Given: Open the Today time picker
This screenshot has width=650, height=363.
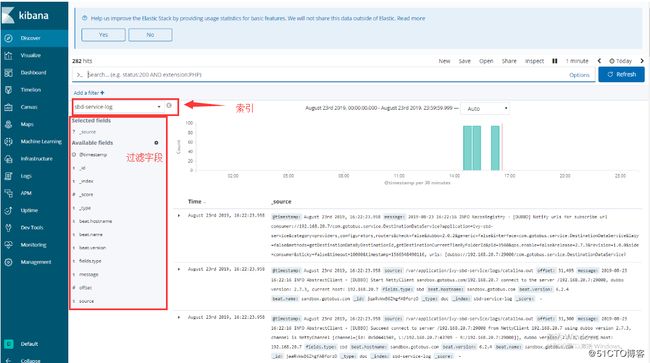Looking at the screenshot, I should [621, 61].
